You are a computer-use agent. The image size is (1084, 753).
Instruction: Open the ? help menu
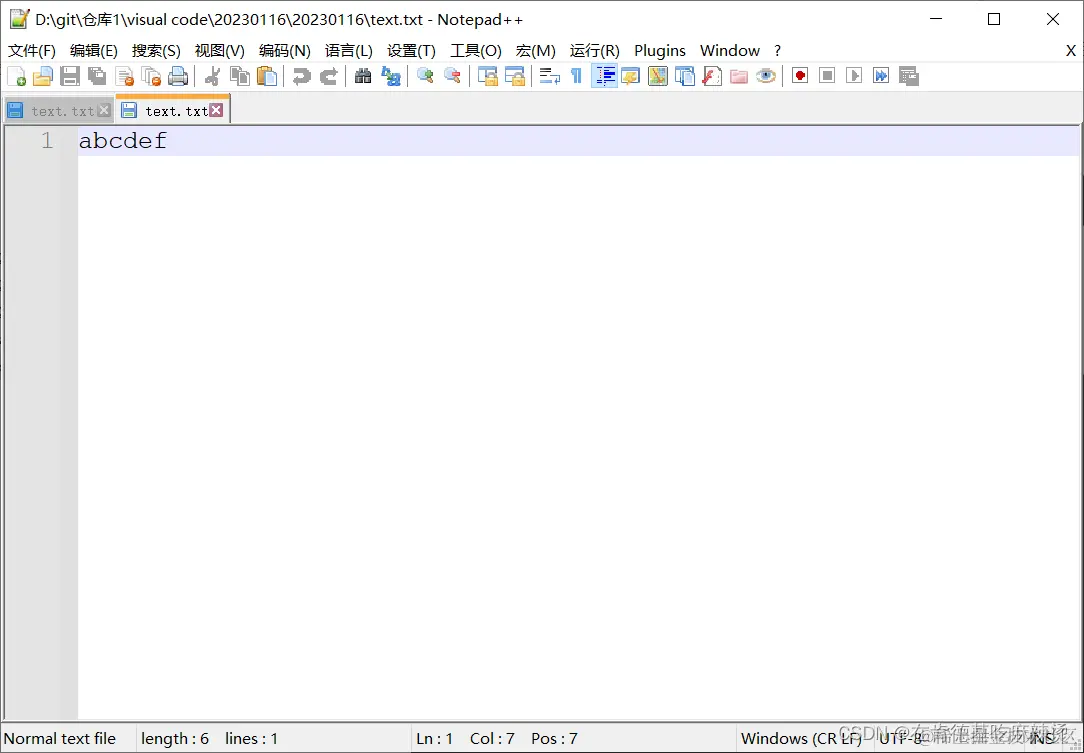point(778,50)
